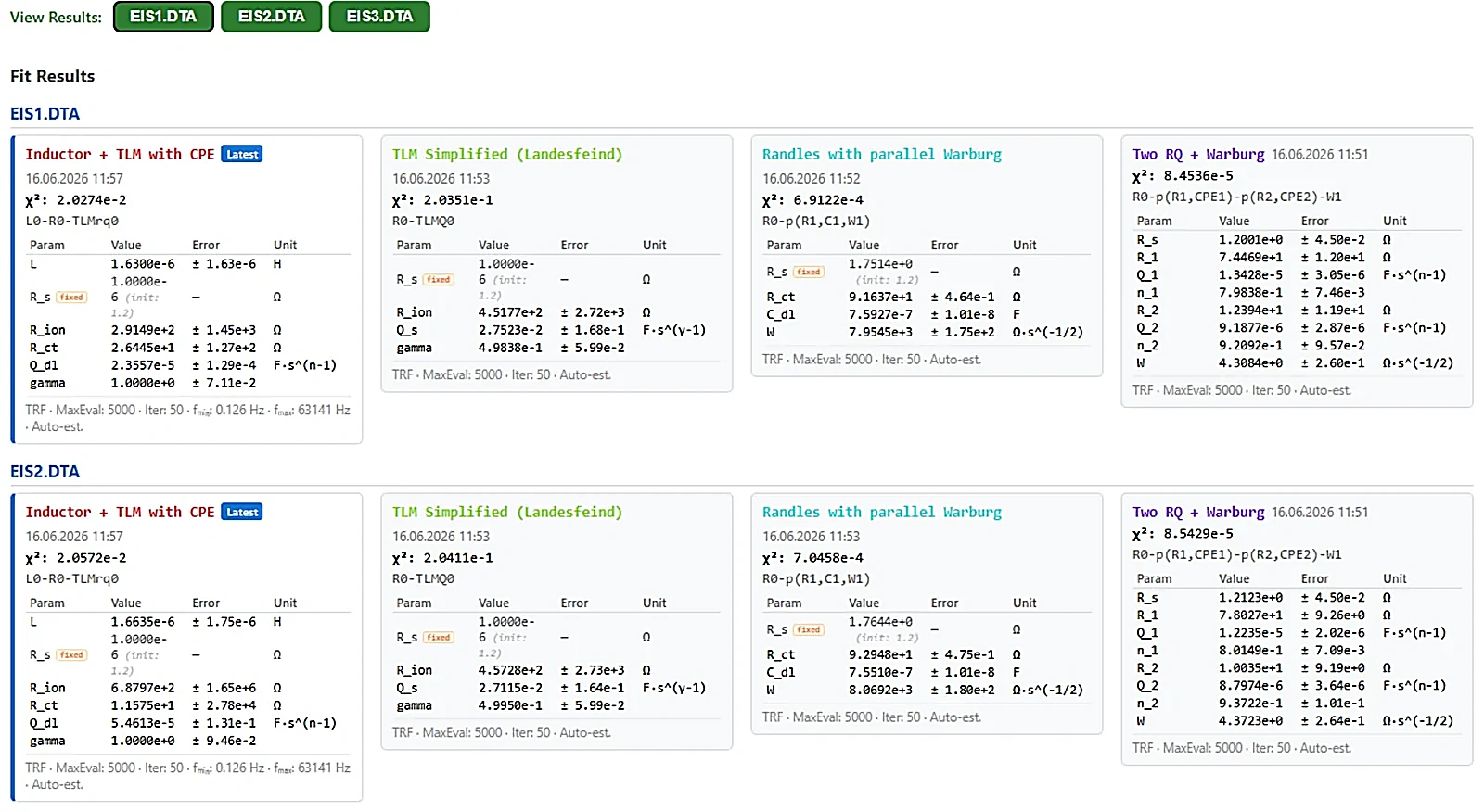Click the R_ct value 9.2948e+1

click(880, 655)
